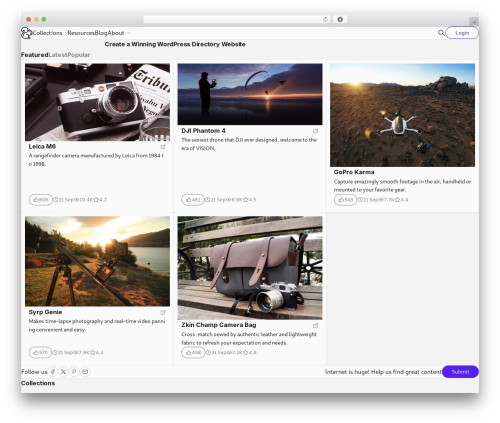Open external link icon for Leica M6

point(163,147)
